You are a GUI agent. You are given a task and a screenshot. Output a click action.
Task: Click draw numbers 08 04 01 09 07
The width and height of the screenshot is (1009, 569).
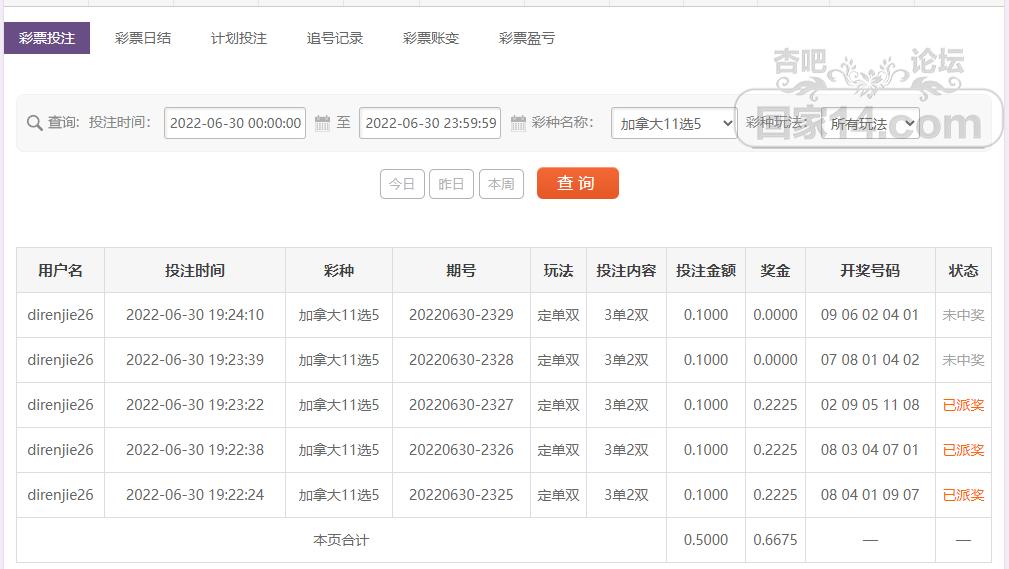click(870, 495)
